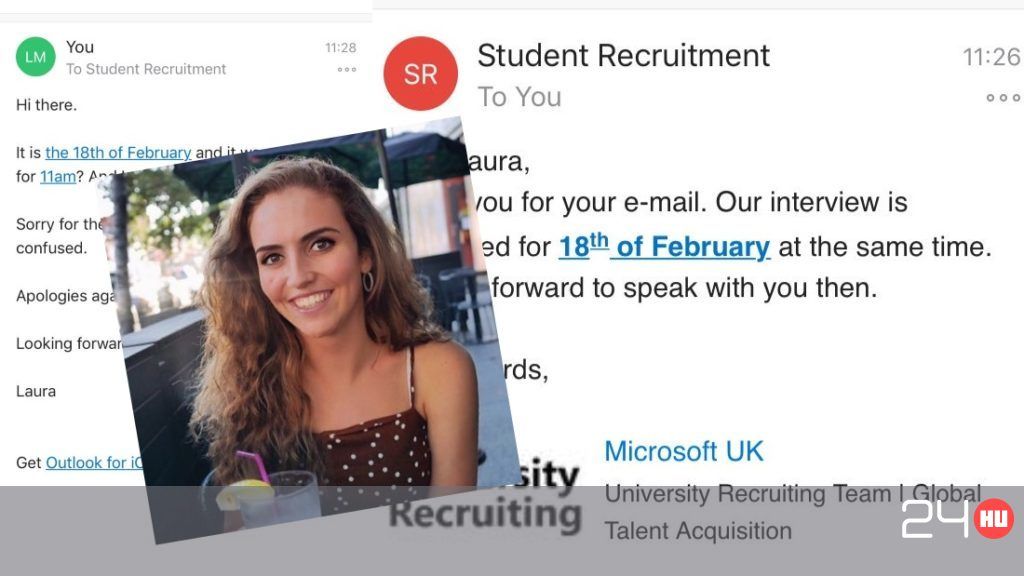Image resolution: width=1024 pixels, height=576 pixels.
Task: Click the green LM sender avatar
Action: 35,57
